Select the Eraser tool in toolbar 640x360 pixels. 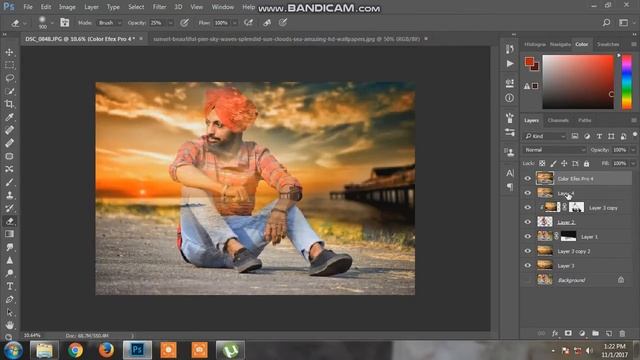(9, 221)
